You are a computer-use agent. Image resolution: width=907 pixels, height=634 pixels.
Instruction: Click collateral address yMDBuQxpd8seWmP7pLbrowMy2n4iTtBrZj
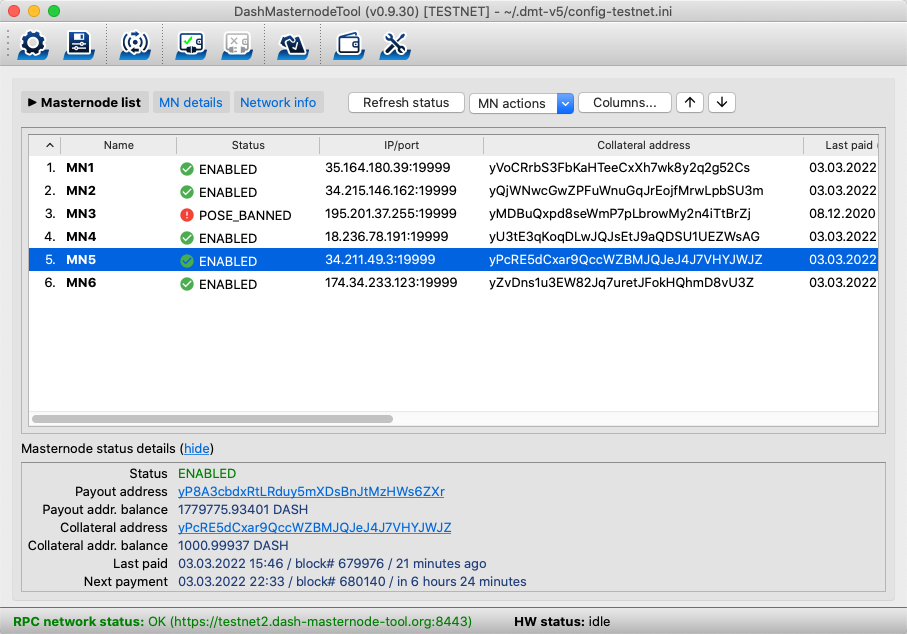coord(620,214)
